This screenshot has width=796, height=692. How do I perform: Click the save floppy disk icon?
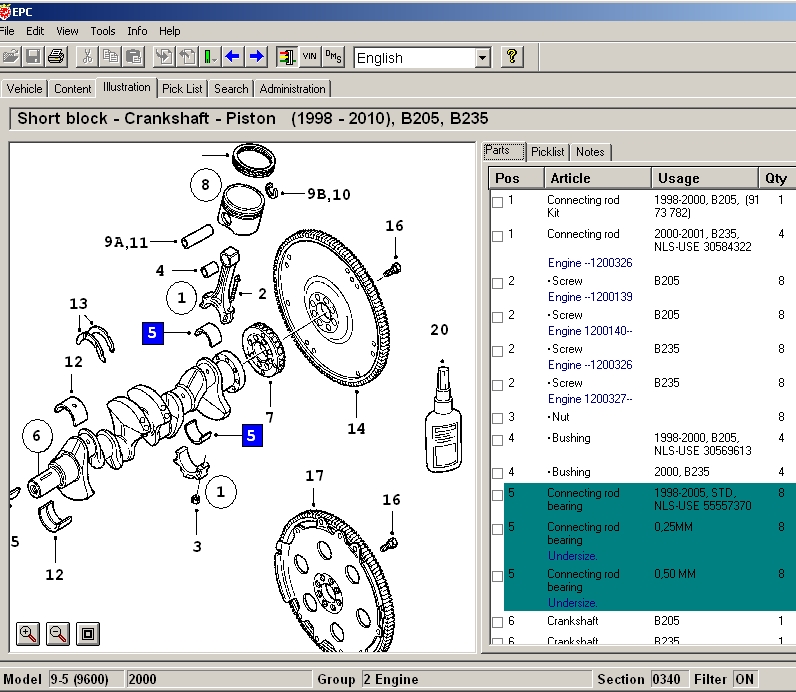click(33, 57)
